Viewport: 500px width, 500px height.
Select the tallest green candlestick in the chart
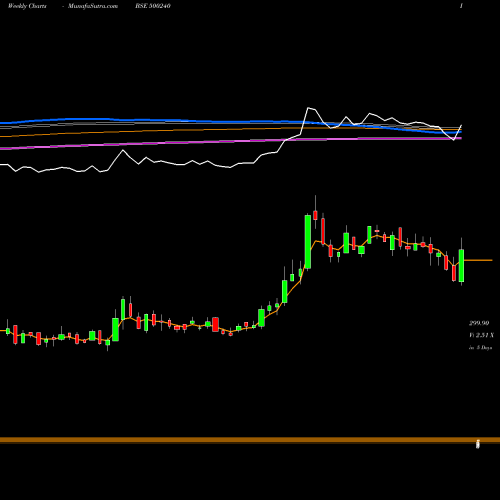[308, 242]
